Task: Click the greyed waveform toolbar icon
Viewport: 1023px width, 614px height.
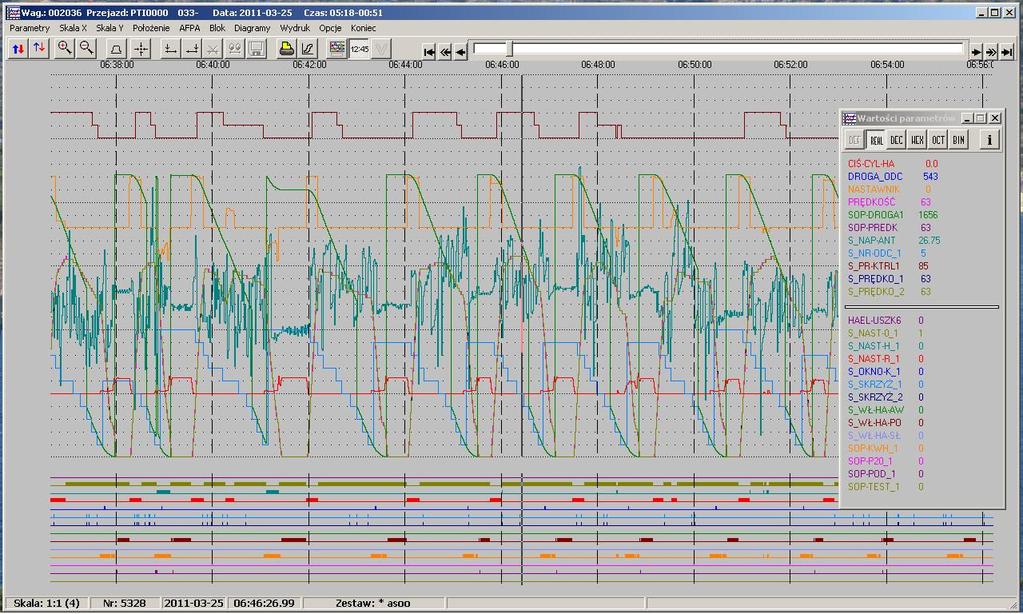Action: (x=381, y=48)
